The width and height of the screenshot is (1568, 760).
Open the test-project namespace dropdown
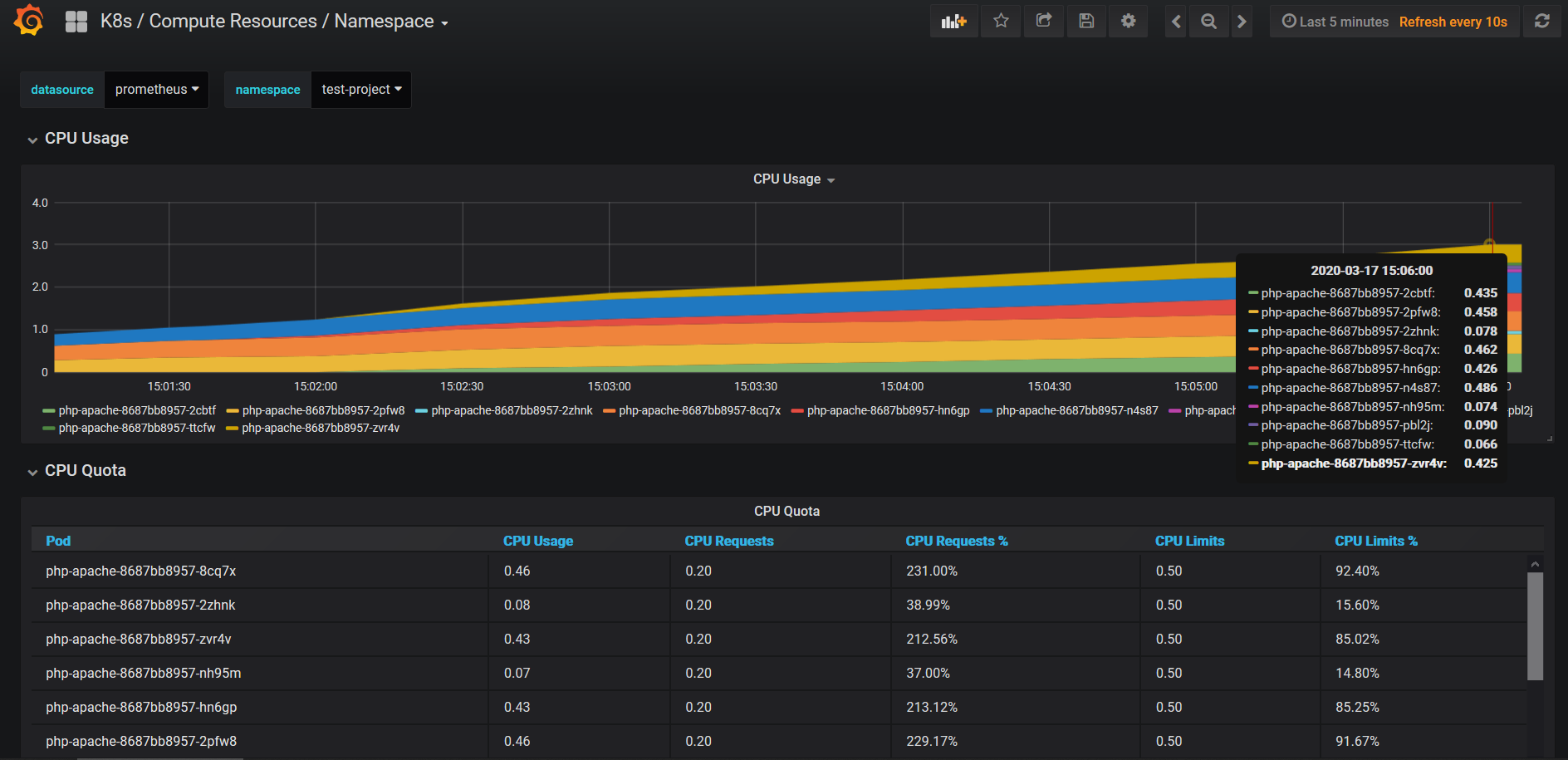pyautogui.click(x=361, y=90)
